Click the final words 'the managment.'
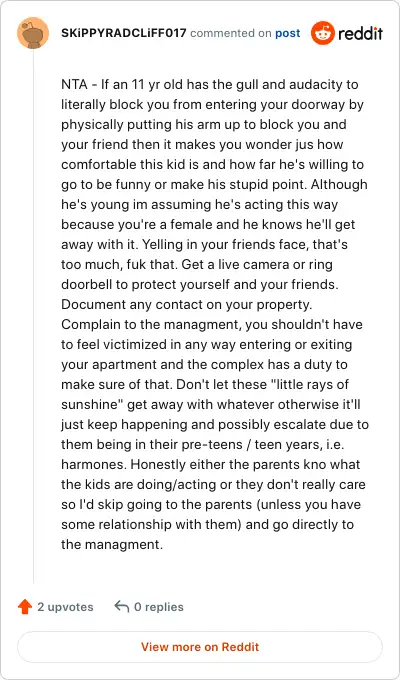400x680 pixels. tap(112, 544)
